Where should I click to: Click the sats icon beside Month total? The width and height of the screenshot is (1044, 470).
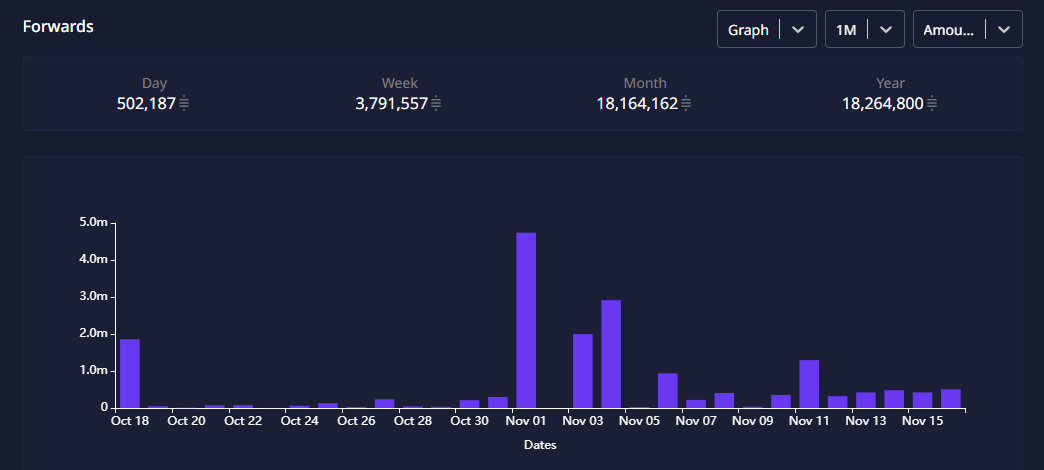click(686, 103)
